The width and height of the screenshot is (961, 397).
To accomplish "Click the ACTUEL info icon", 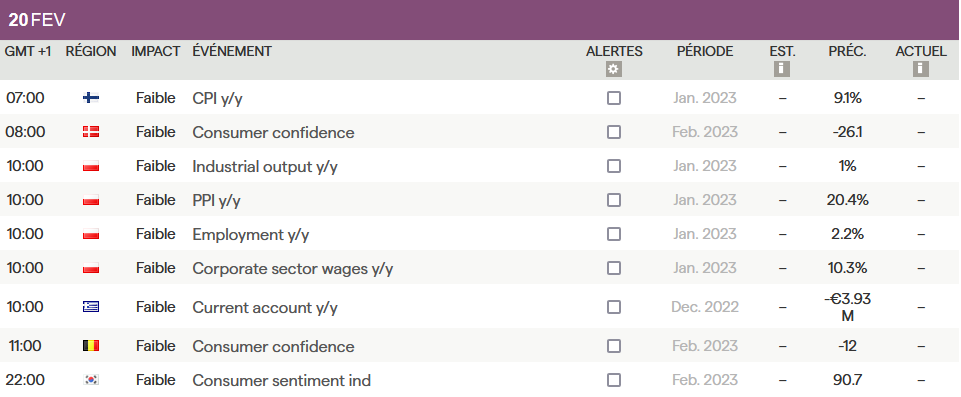I will [921, 69].
